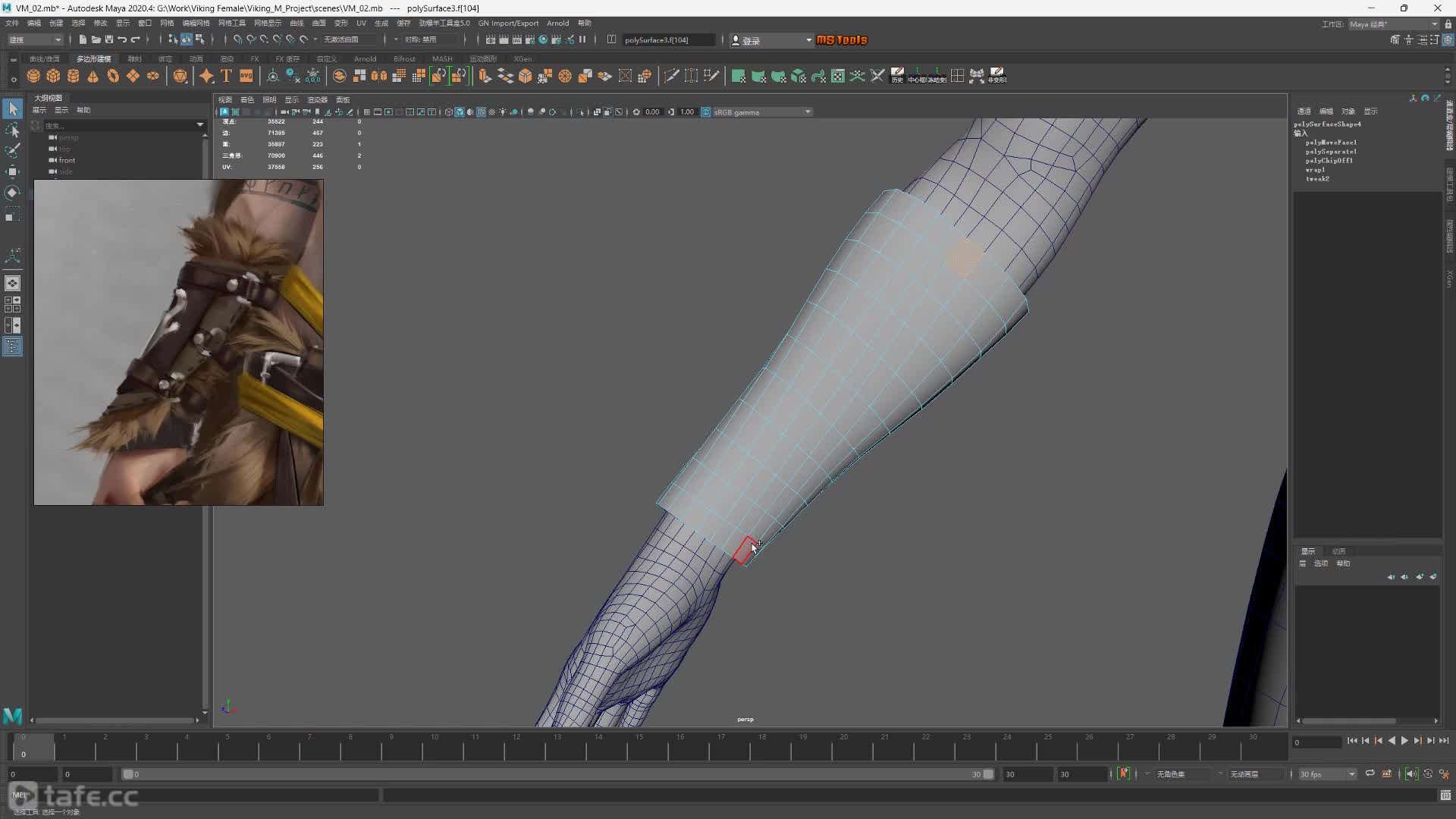Click the polySurface3.f[104] name field

pos(667,39)
